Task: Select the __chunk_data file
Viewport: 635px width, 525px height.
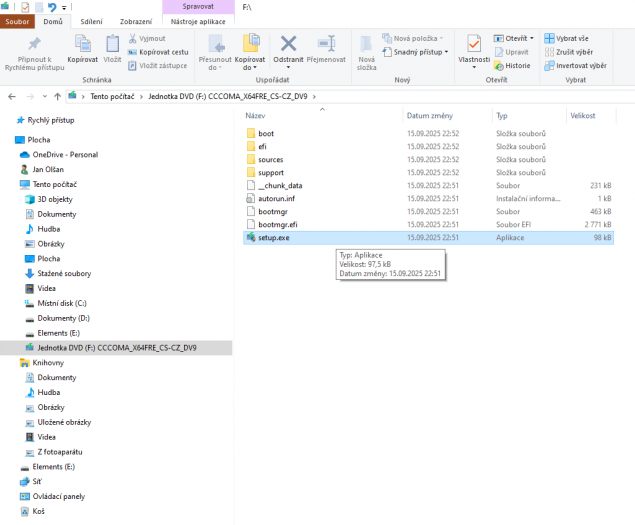Action: tap(280, 186)
